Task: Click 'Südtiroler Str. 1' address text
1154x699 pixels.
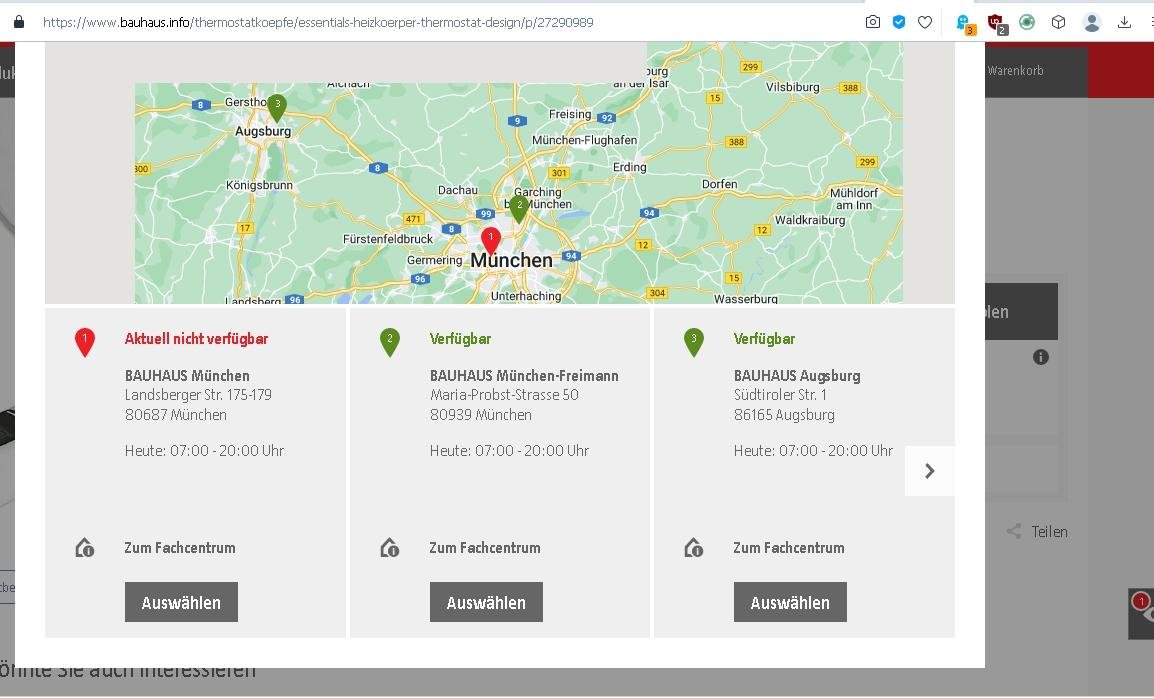Action: (780, 394)
